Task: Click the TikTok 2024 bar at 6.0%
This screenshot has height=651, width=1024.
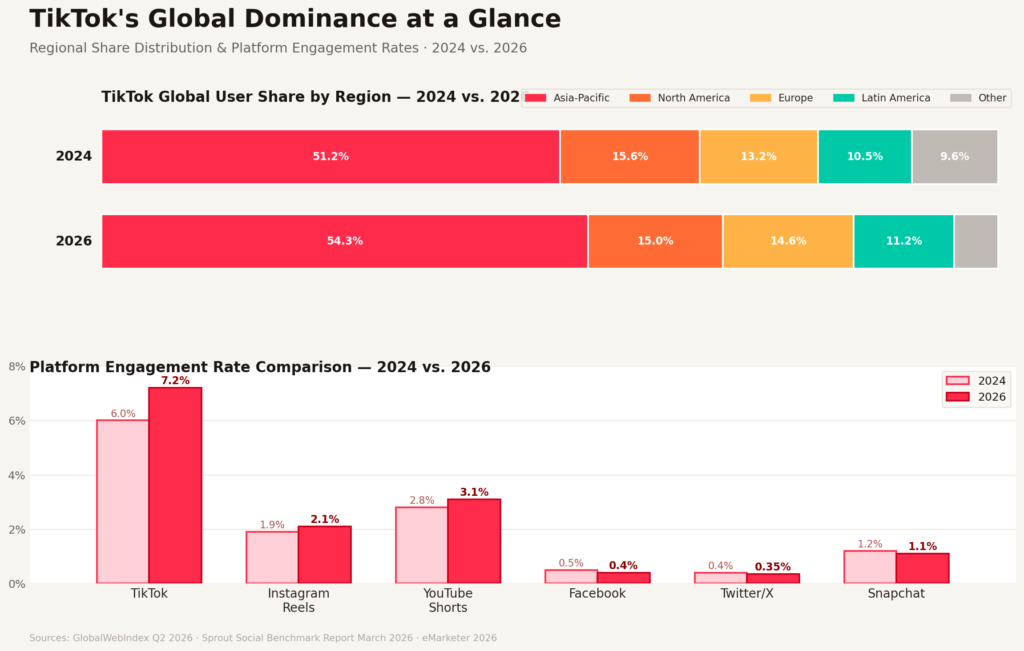Action: [123, 501]
